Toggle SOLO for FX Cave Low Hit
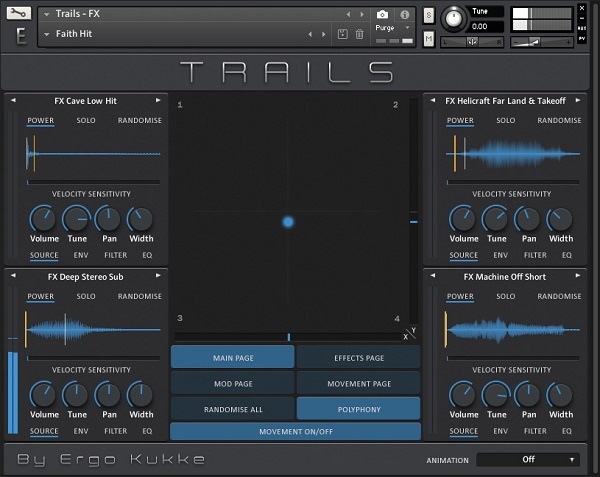This screenshot has height=477, width=600. (x=86, y=120)
